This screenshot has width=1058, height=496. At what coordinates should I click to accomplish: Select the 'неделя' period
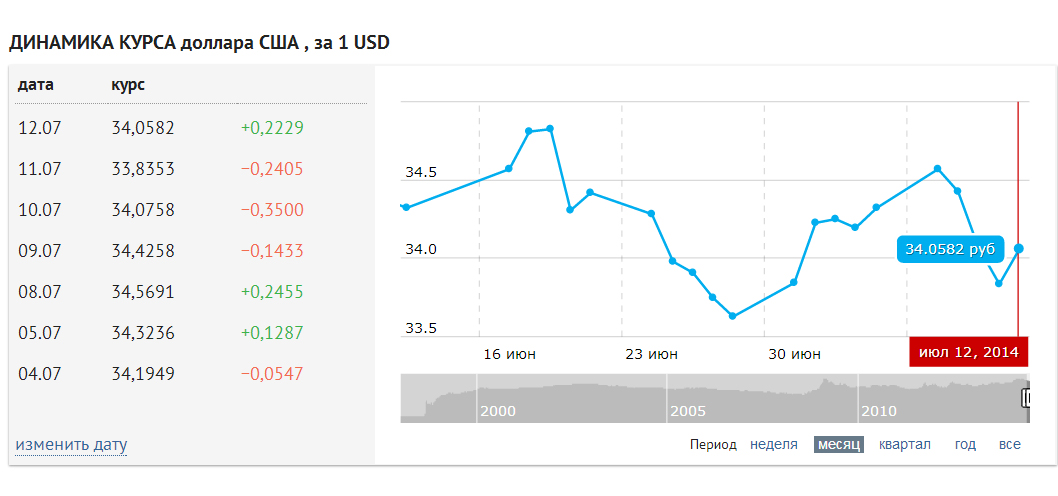pyautogui.click(x=773, y=445)
